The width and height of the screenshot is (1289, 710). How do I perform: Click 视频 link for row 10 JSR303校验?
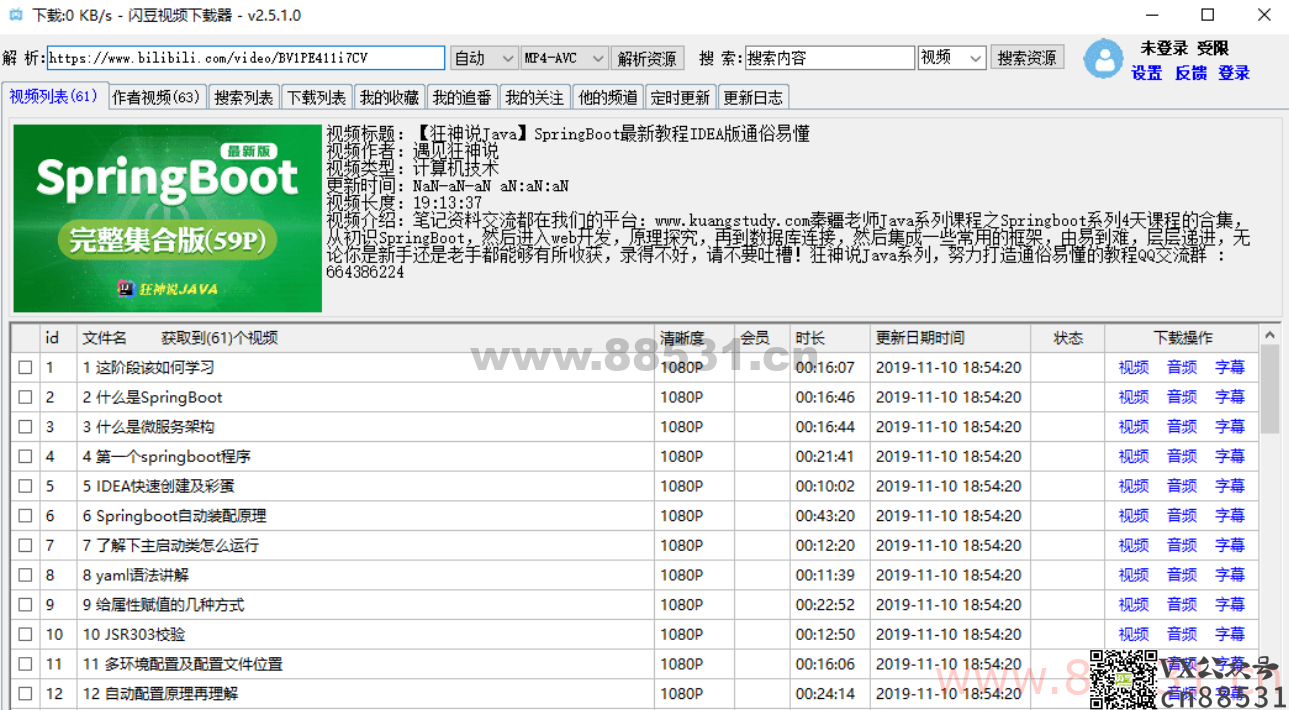[1134, 635]
